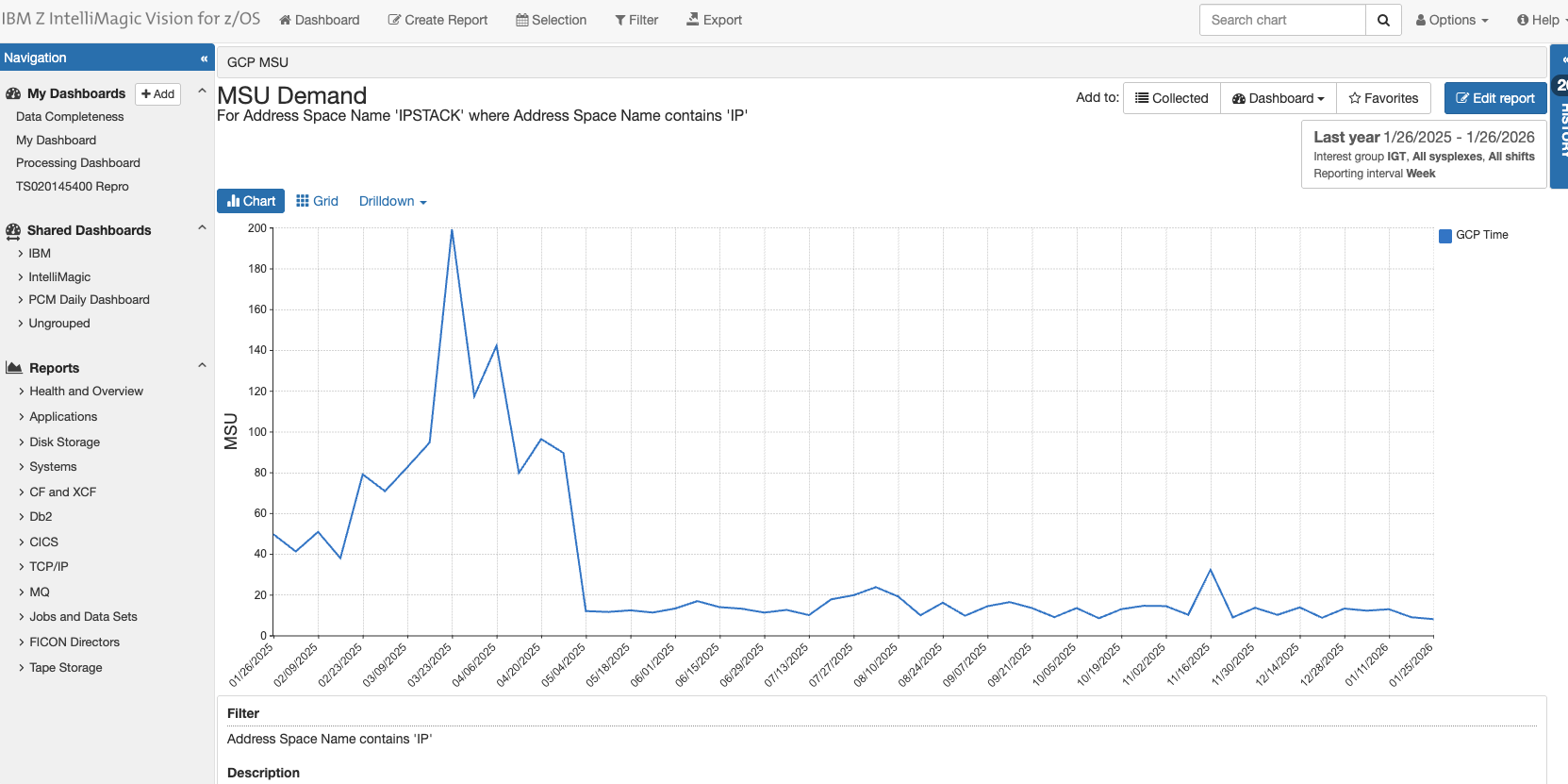Expand the PCM Daily Dashboard folder
The height and width of the screenshot is (784, 1568).
point(89,300)
